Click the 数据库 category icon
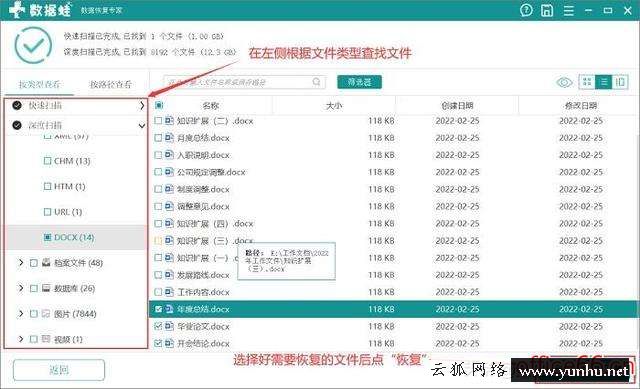 pyautogui.click(x=46, y=289)
